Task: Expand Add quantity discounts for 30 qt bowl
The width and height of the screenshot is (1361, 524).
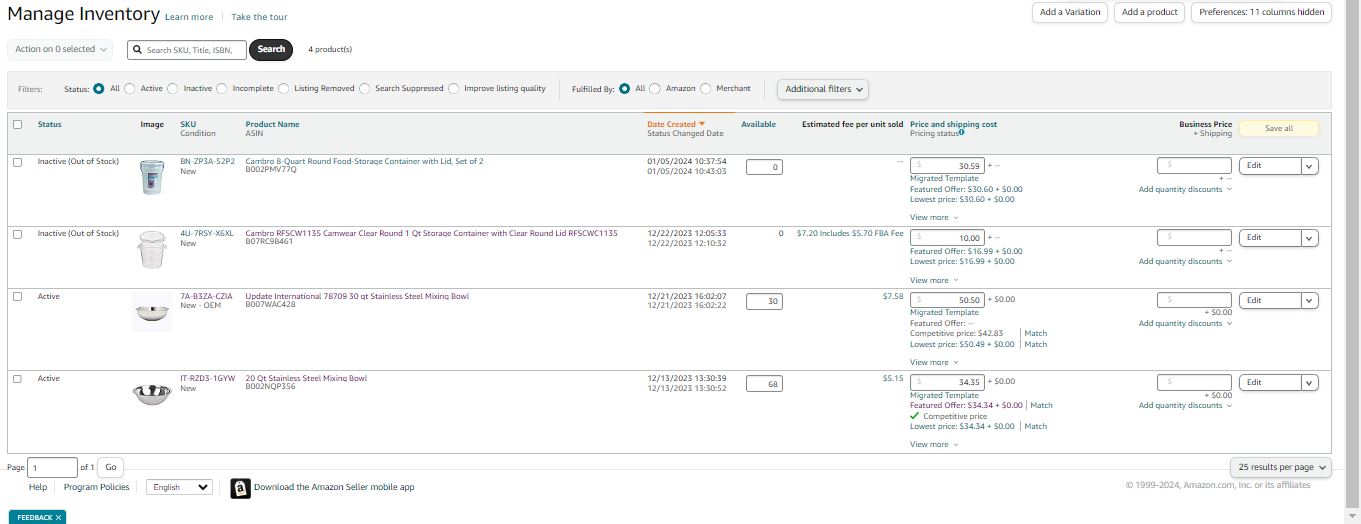Action: (x=1185, y=323)
